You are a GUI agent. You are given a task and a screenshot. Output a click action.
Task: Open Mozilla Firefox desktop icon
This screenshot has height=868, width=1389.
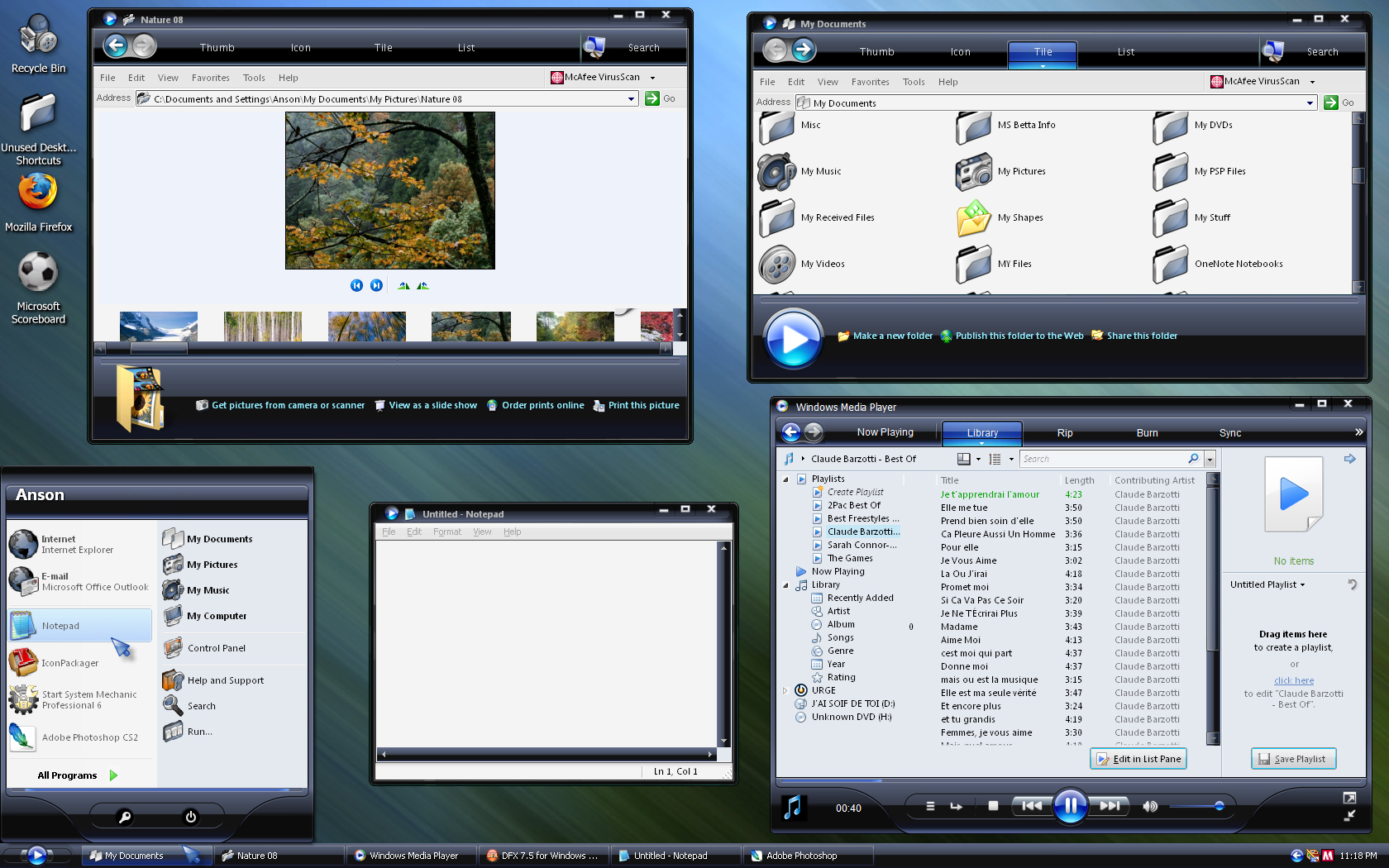click(x=38, y=204)
